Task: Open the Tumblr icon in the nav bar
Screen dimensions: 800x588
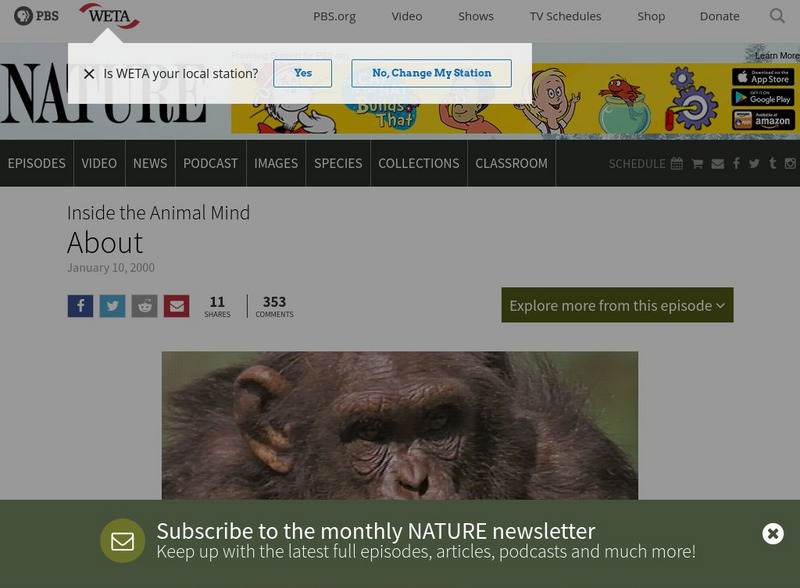Action: [x=772, y=163]
